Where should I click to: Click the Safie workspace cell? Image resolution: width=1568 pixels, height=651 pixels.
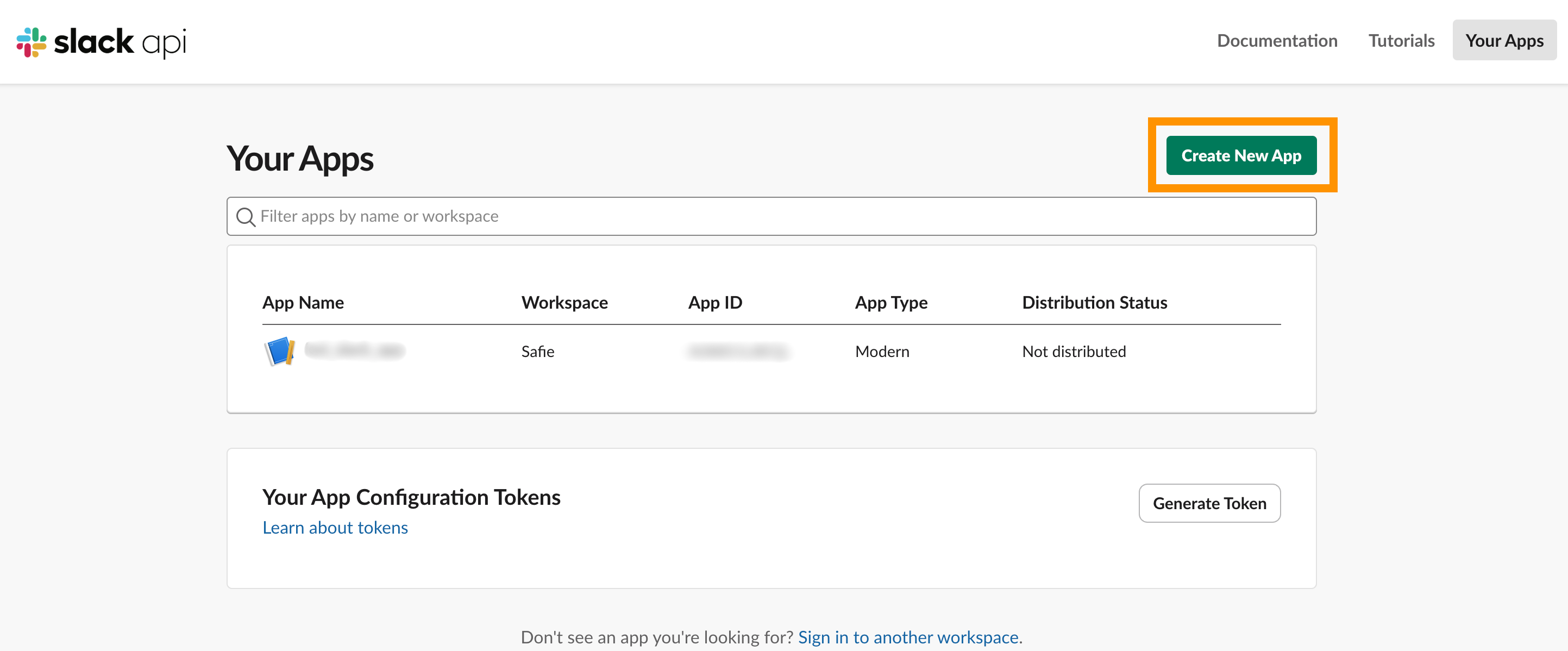(x=537, y=352)
